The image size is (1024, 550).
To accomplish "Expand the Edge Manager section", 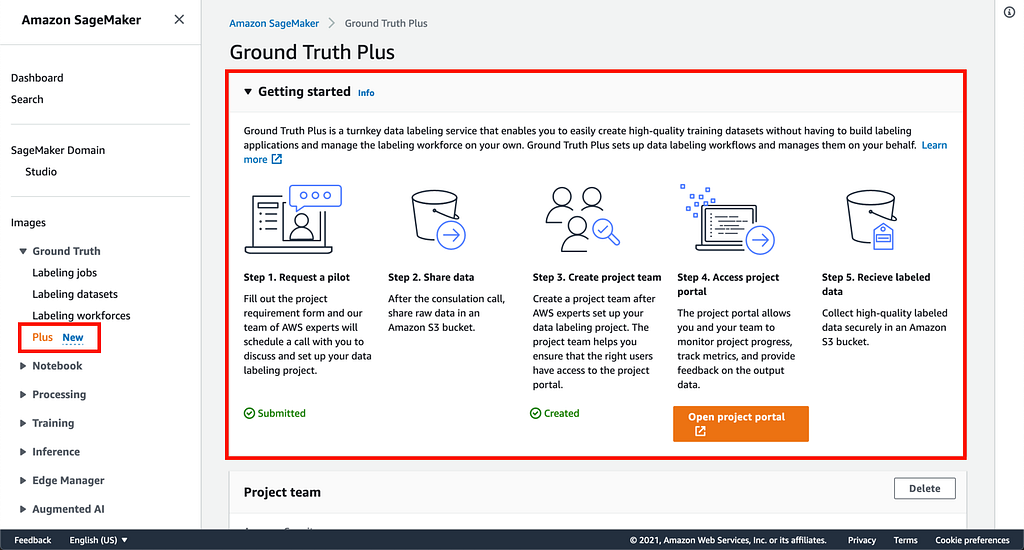I will coord(23,481).
